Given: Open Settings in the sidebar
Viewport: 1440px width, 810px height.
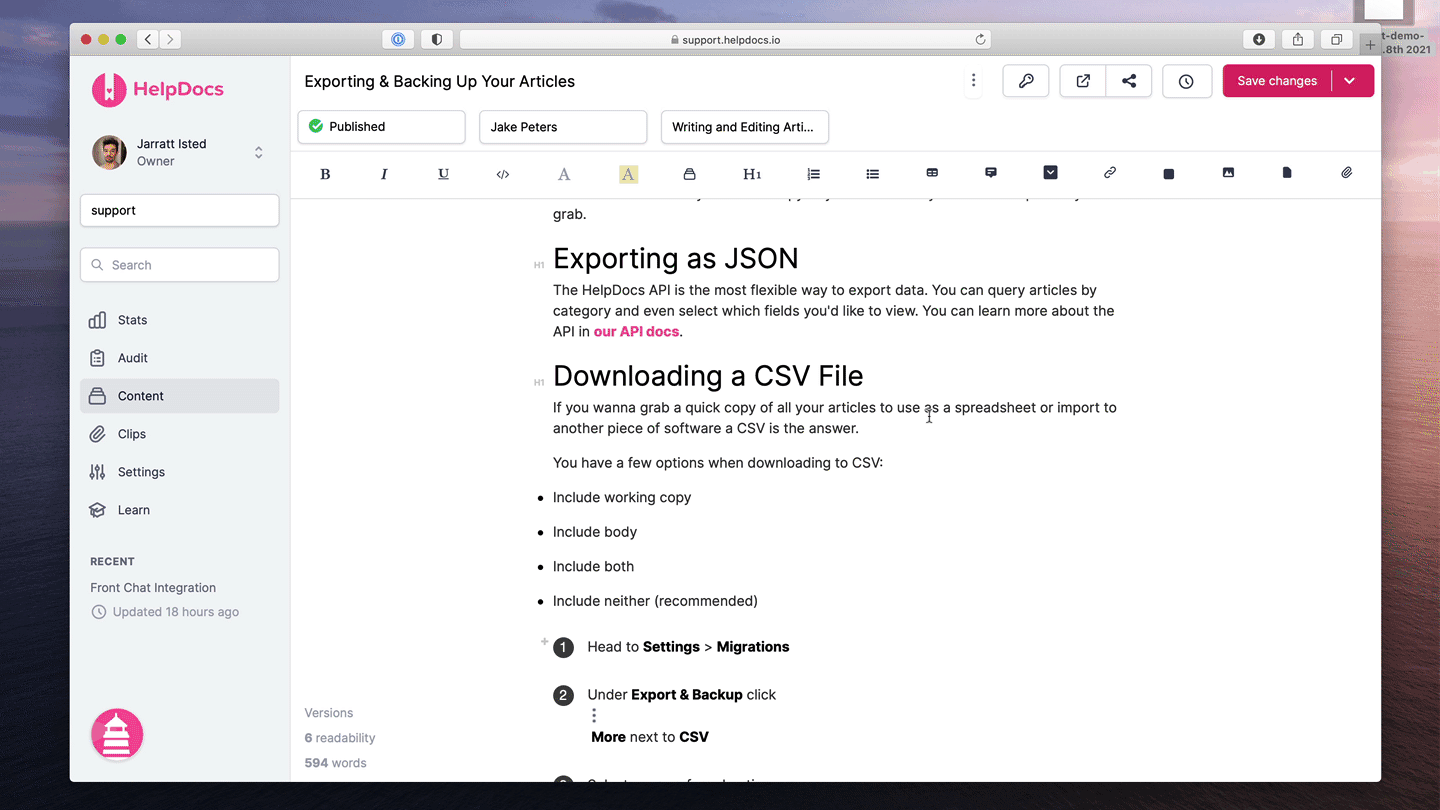Looking at the screenshot, I should [179, 472].
